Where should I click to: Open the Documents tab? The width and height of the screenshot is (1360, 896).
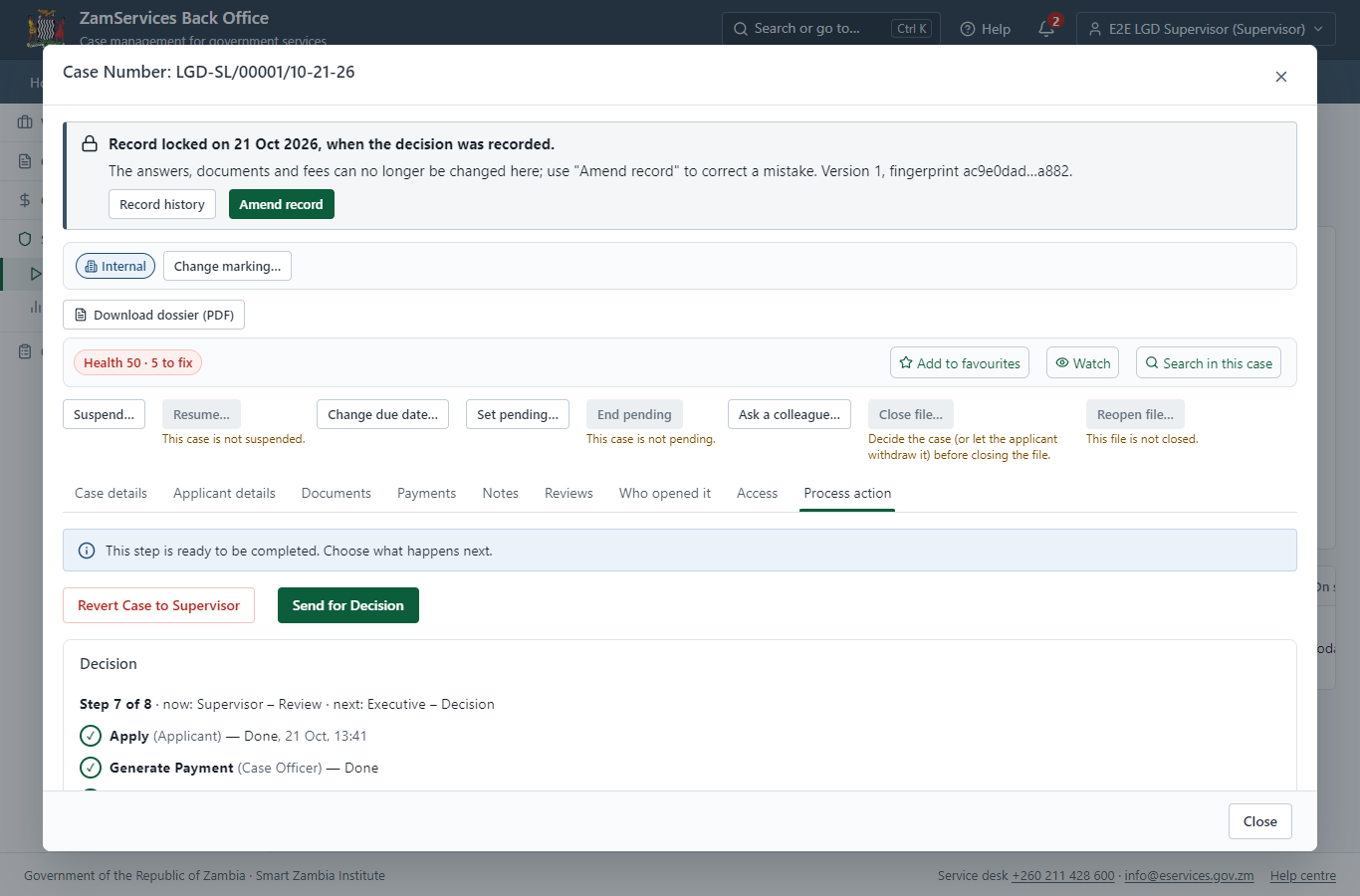[337, 493]
